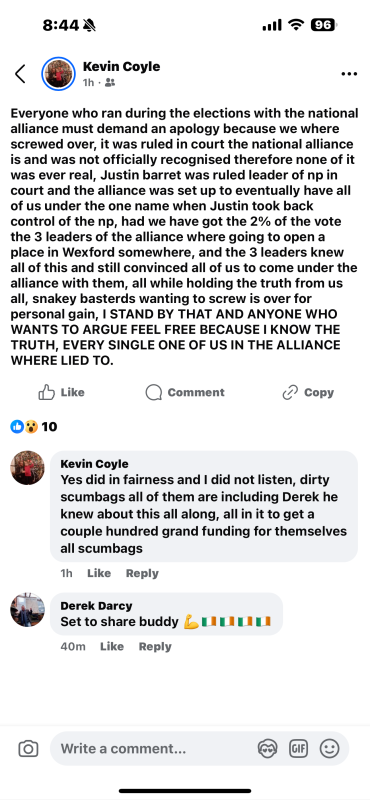Open Kevin Coyle name at top of post
Image resolution: width=370 pixels, height=800 pixels.
click(x=121, y=66)
